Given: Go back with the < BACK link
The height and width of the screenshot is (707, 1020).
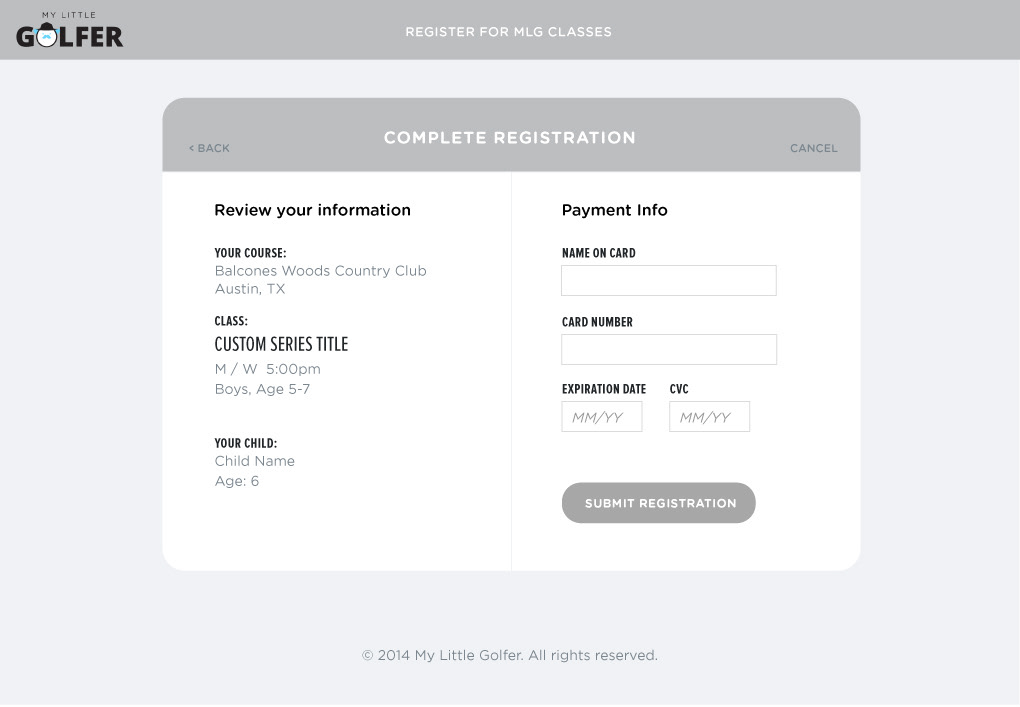Looking at the screenshot, I should point(209,148).
